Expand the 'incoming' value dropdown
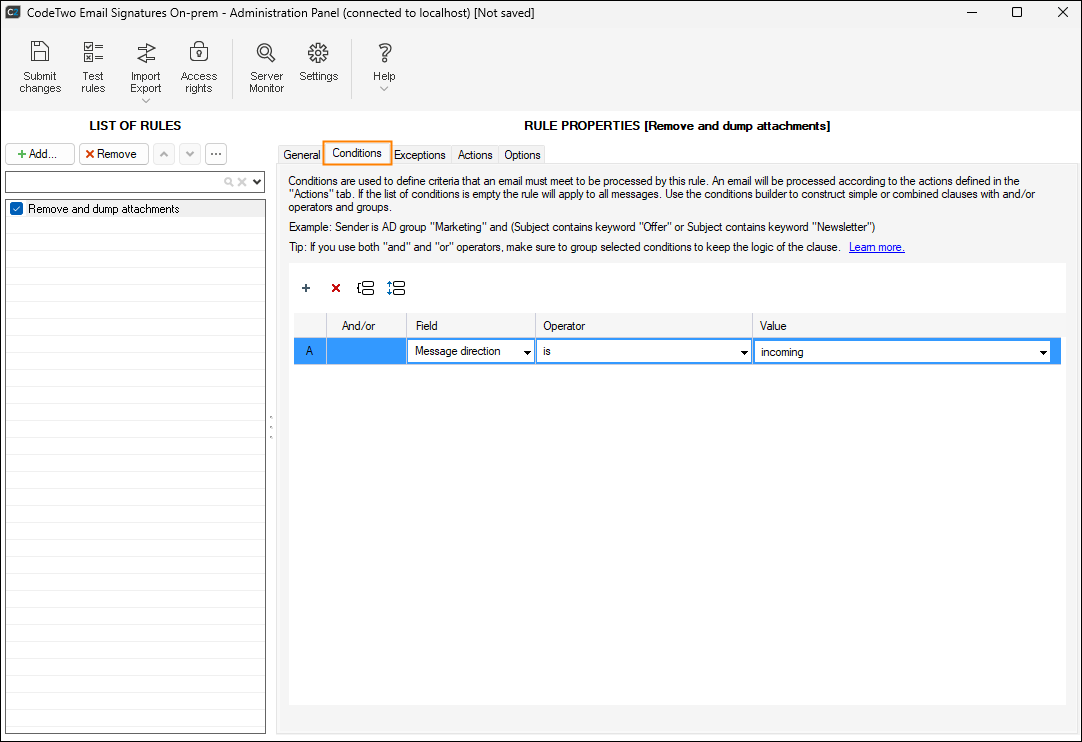This screenshot has height=742, width=1082. [1043, 352]
